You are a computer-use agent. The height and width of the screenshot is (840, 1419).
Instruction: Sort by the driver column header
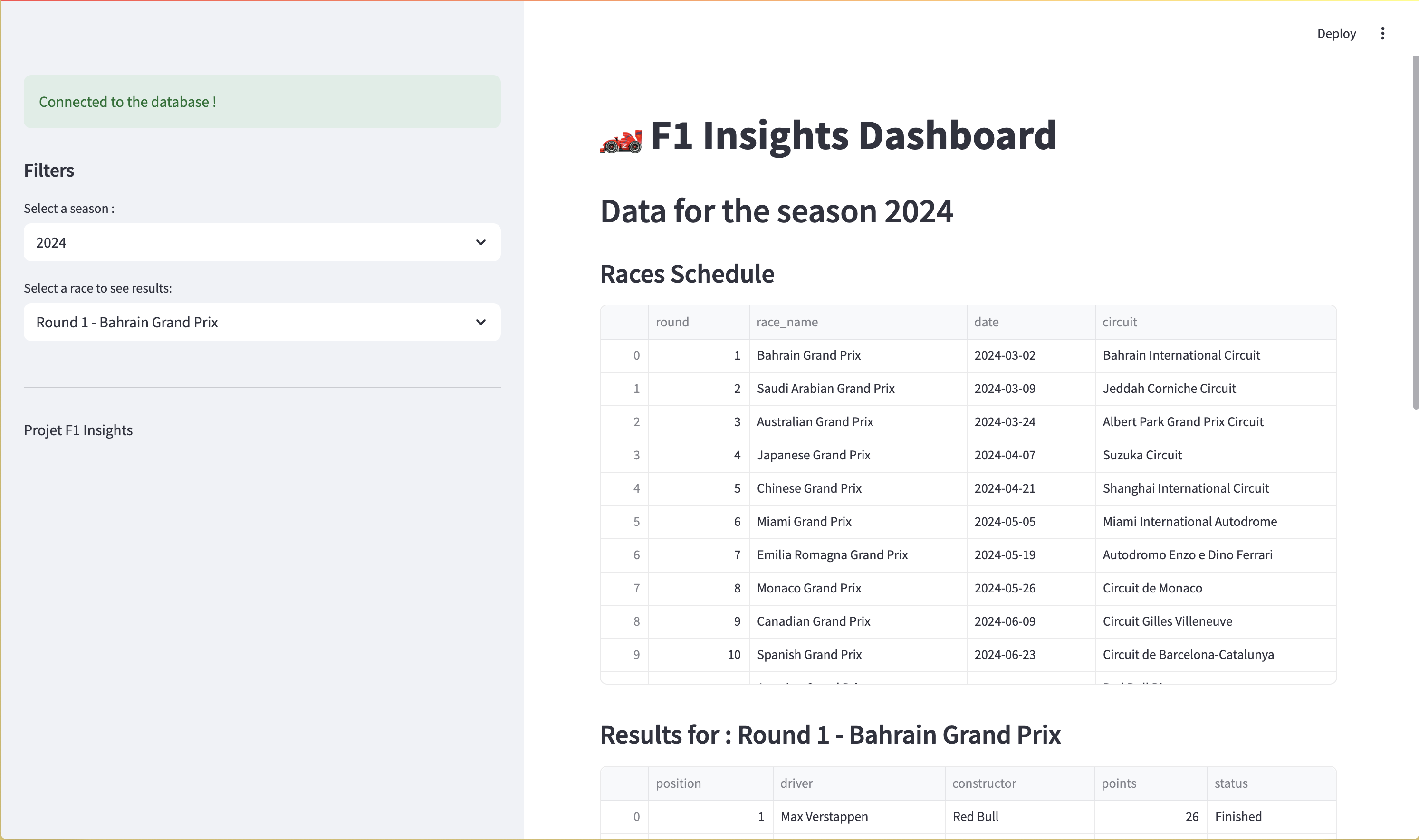(x=859, y=783)
